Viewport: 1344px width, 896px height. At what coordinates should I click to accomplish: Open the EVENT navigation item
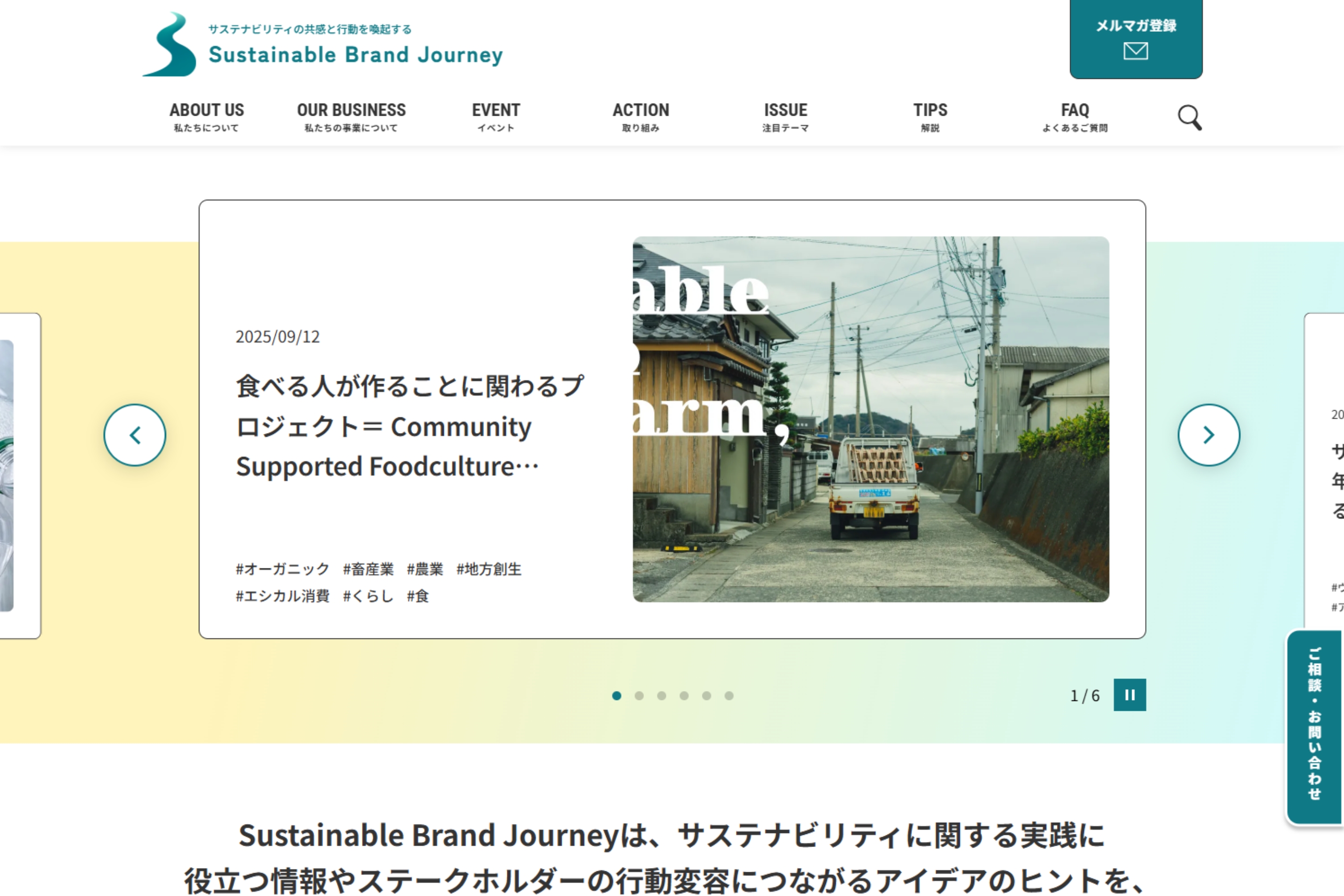[496, 117]
